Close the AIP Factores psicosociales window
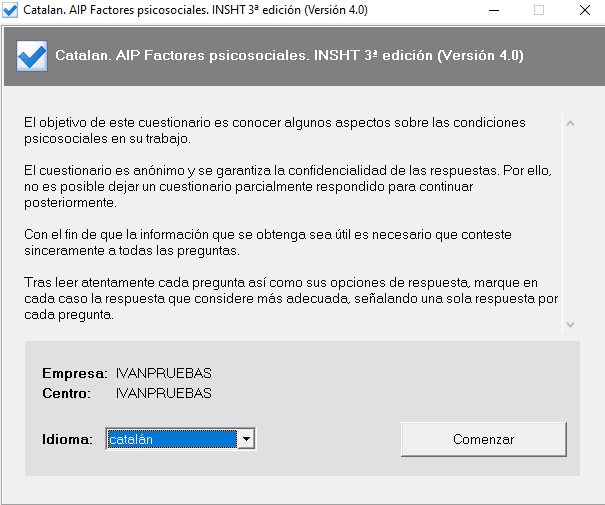Viewport: 605px width, 505px height. [x=583, y=10]
